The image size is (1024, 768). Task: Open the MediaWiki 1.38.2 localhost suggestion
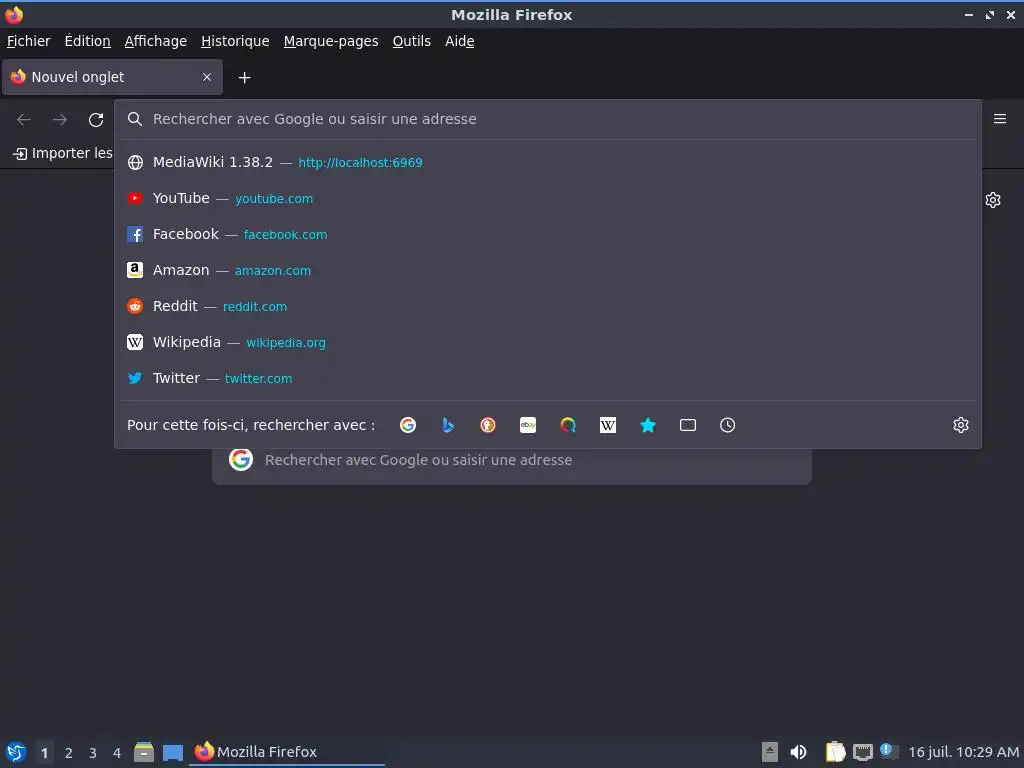(548, 162)
